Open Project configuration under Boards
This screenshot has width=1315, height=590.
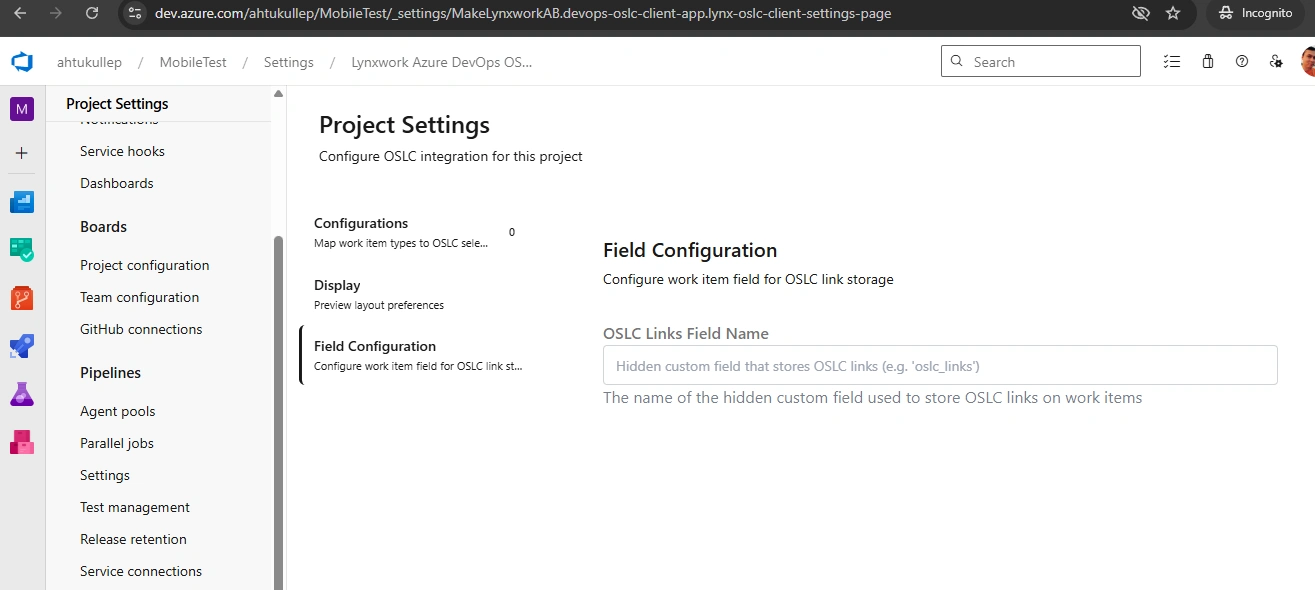coord(145,265)
